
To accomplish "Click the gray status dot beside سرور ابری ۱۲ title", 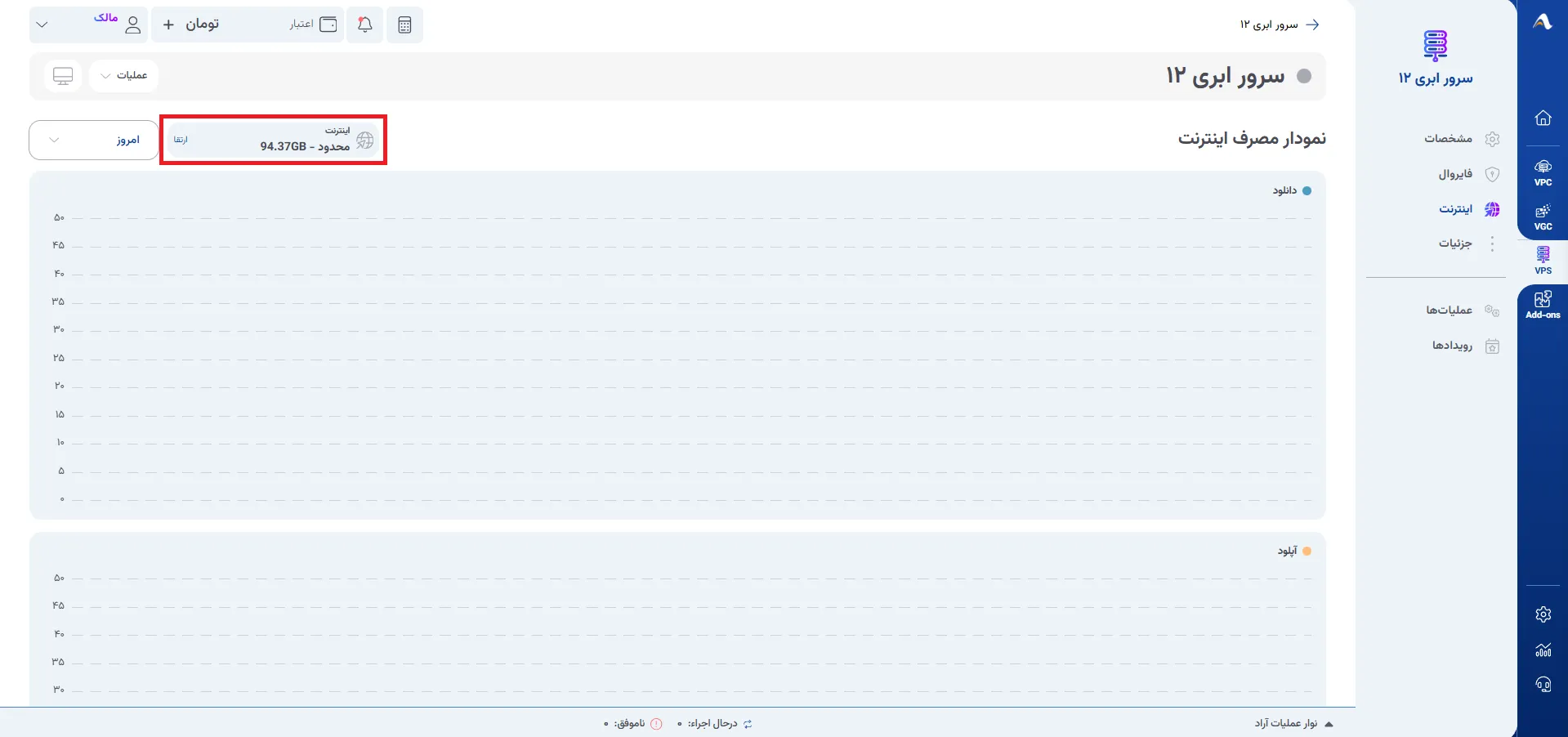I will pyautogui.click(x=1304, y=76).
